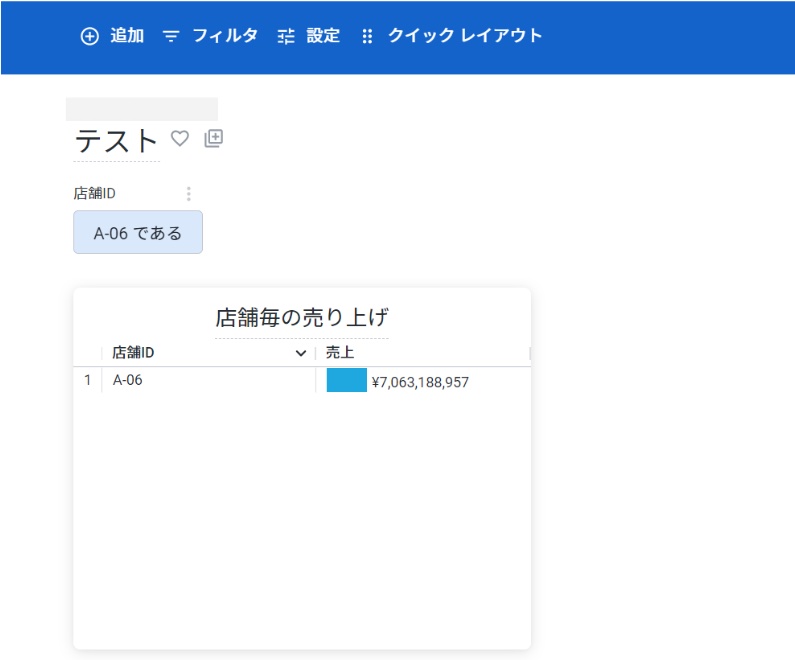Open the フィルタ filter icon
The image size is (795, 660).
[x=171, y=36]
